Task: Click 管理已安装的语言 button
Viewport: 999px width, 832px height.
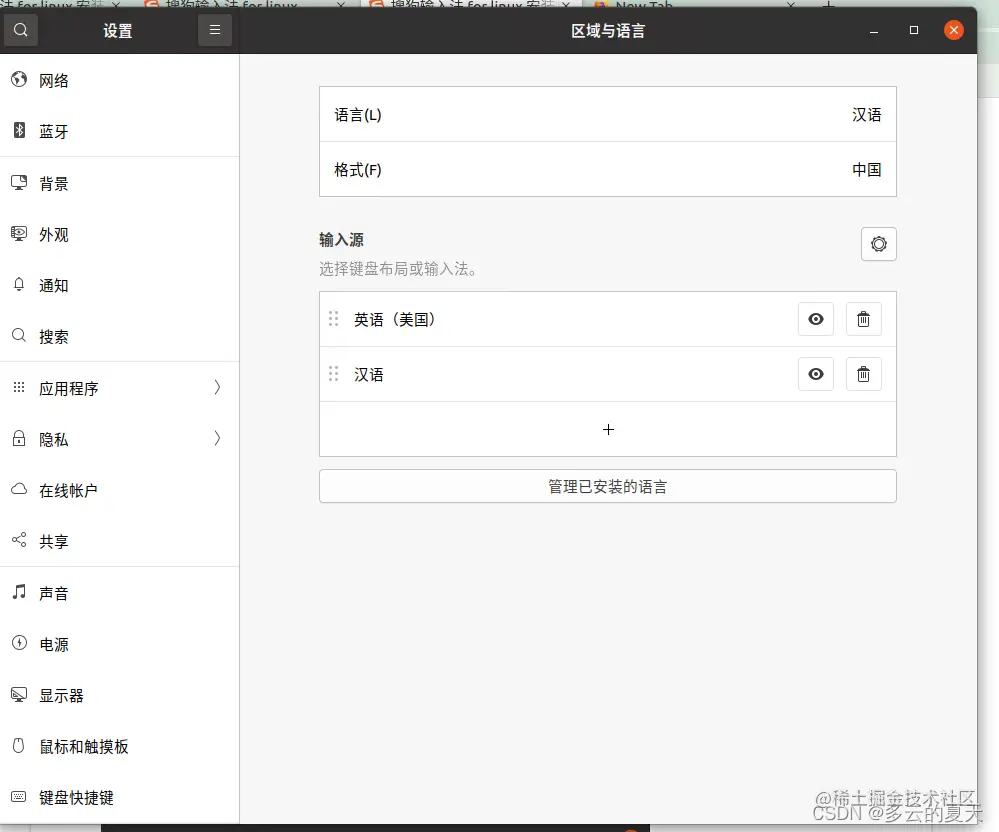Action: pyautogui.click(x=608, y=487)
